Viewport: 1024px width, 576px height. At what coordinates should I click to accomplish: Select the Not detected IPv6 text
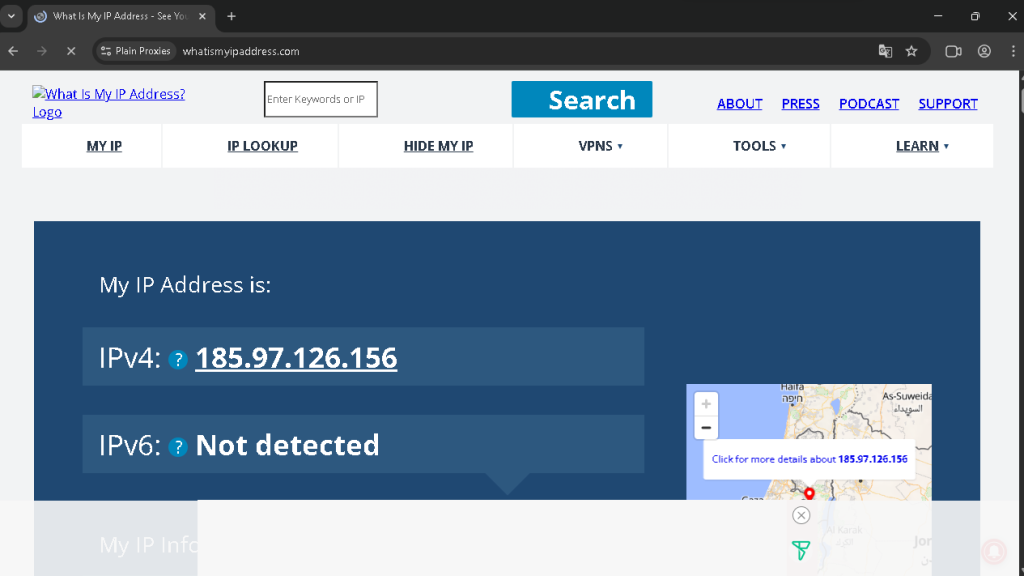point(287,445)
